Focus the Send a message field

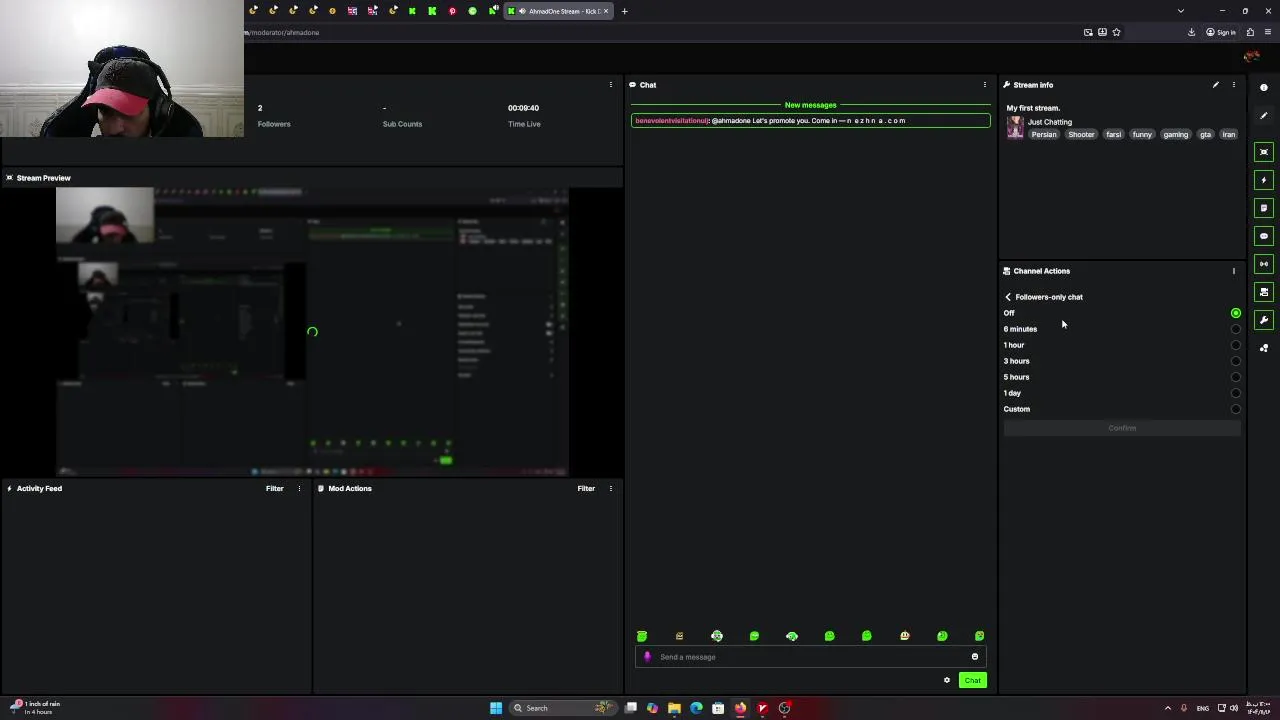pyautogui.click(x=811, y=657)
